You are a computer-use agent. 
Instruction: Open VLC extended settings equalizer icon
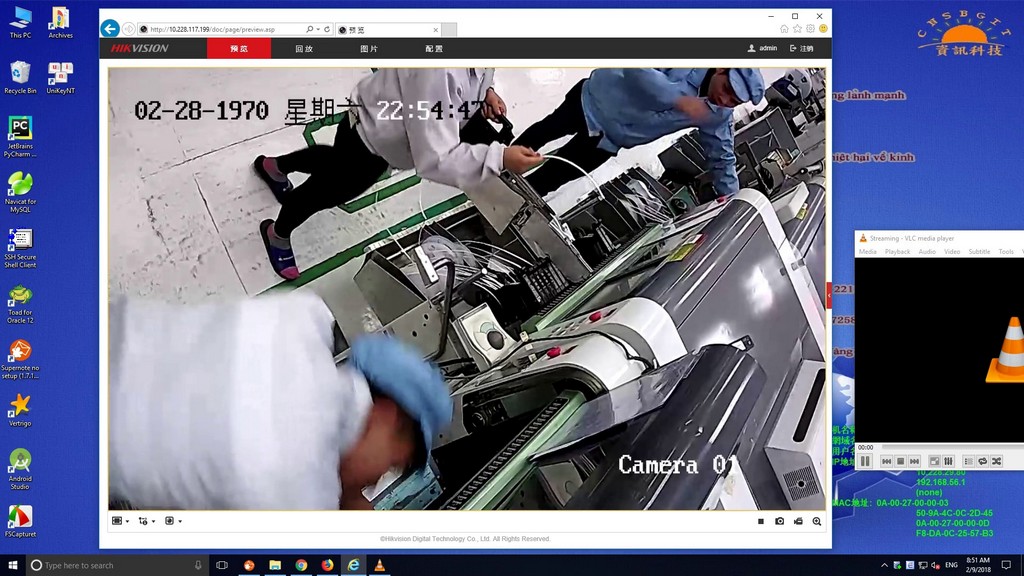coord(948,461)
